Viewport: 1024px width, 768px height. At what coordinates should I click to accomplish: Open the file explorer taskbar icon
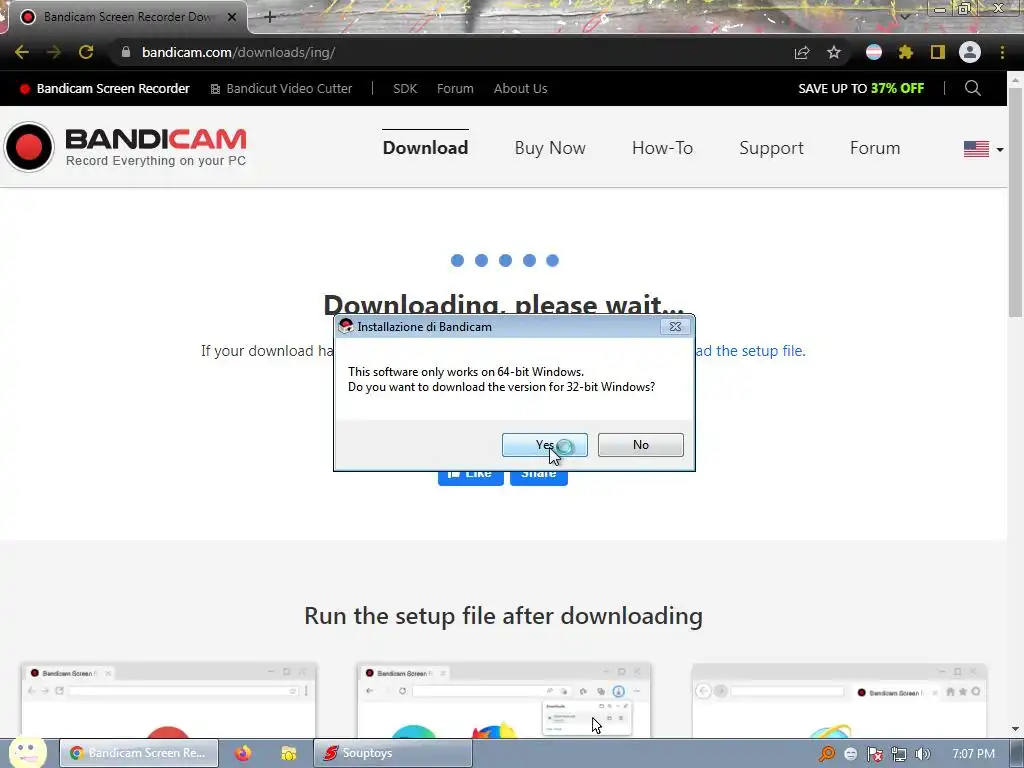tap(289, 753)
